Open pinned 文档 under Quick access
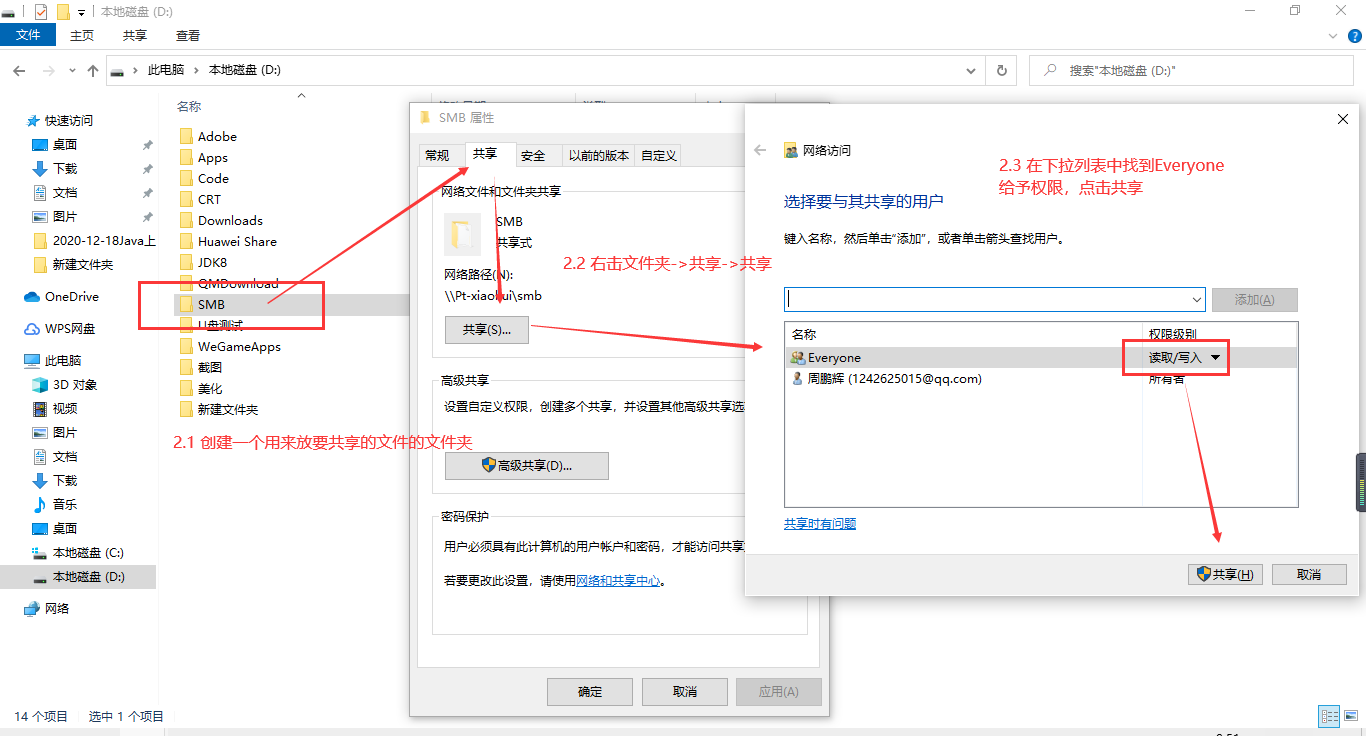This screenshot has height=736, width=1366. (65, 192)
